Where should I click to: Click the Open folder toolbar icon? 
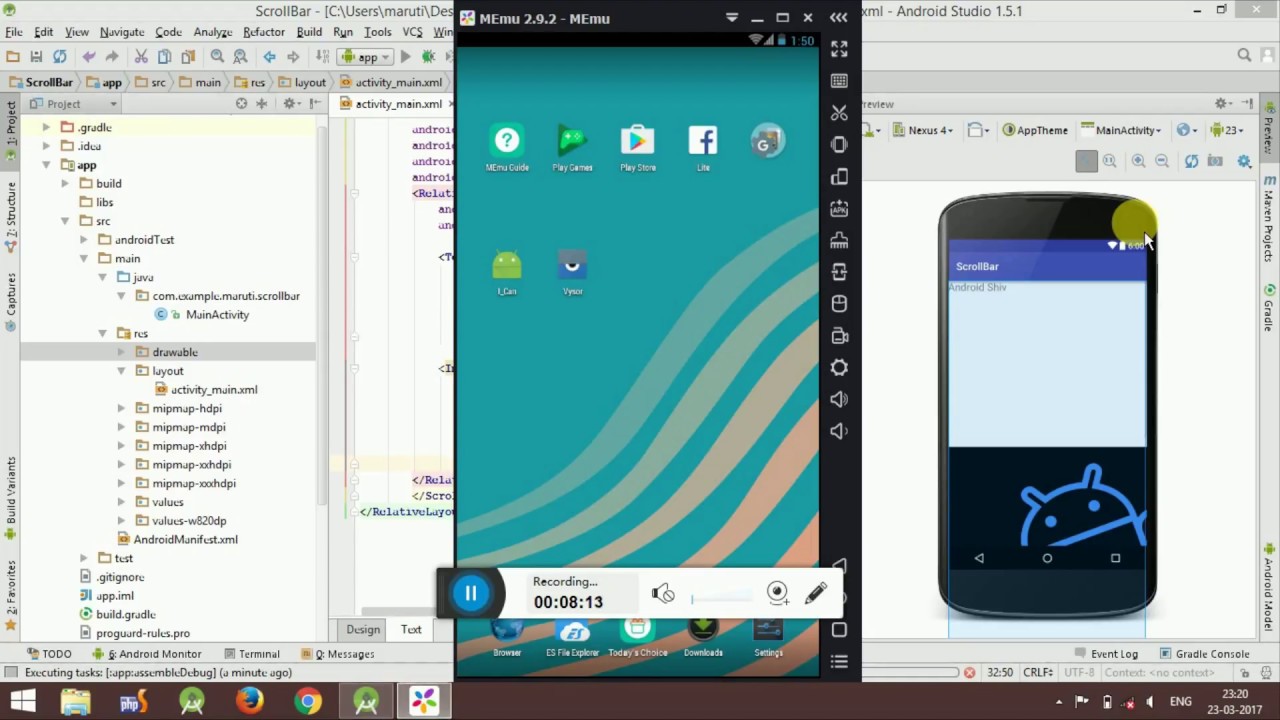point(13,57)
